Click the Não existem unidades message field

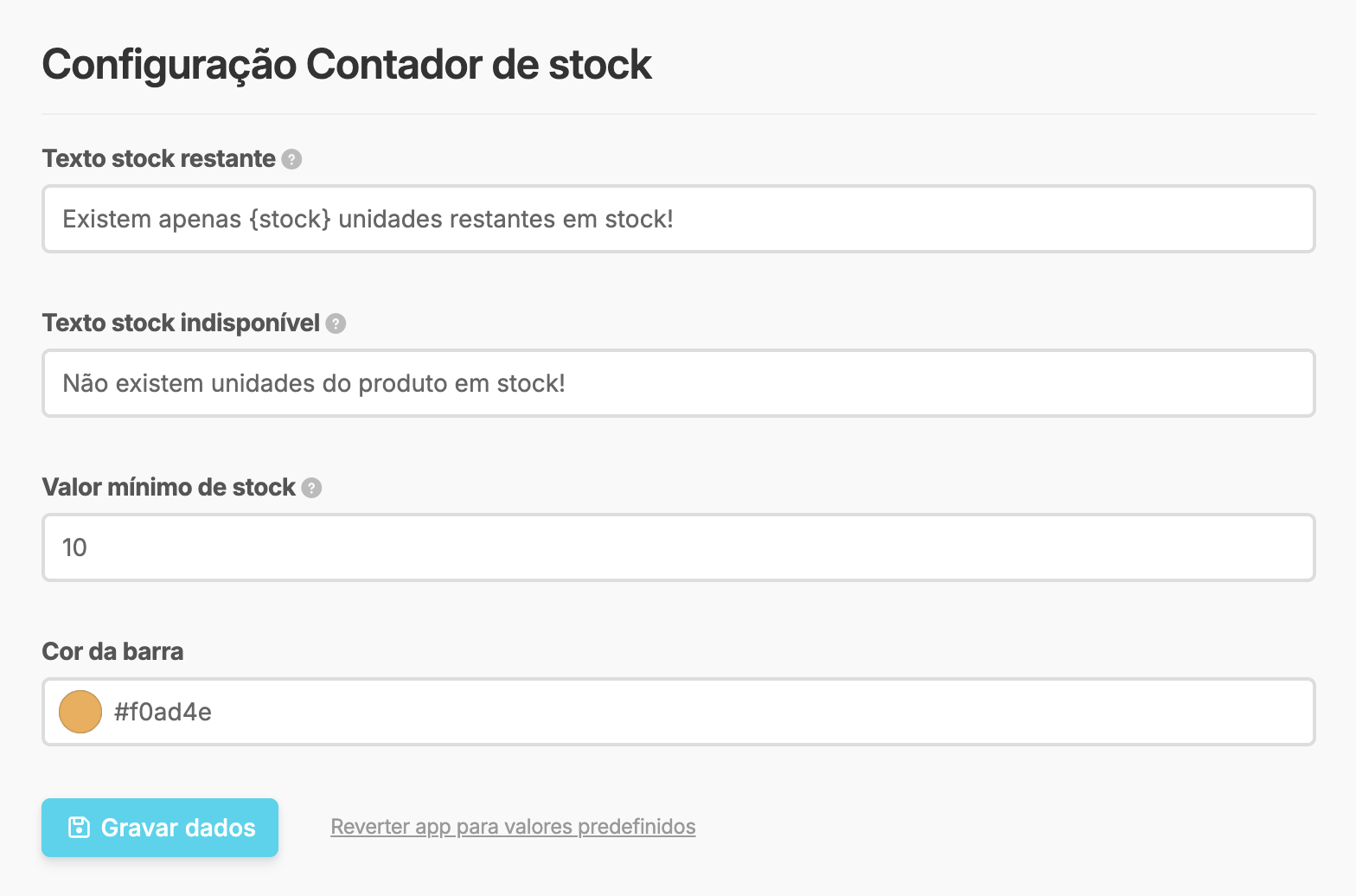pos(605,383)
